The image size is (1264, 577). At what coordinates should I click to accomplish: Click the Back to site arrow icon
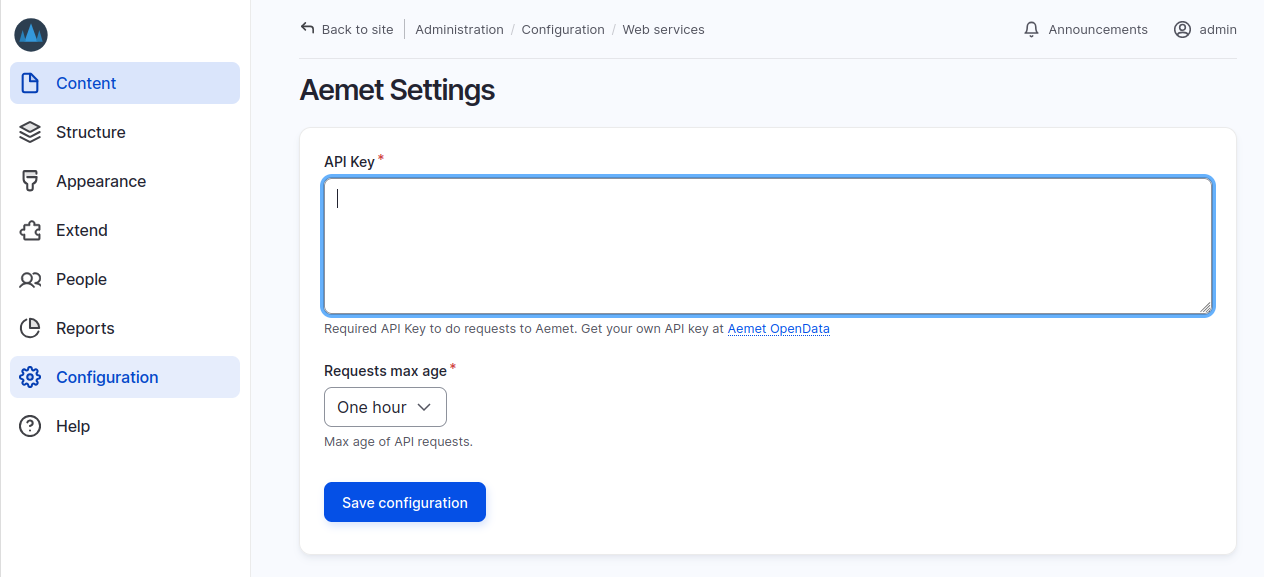click(307, 28)
